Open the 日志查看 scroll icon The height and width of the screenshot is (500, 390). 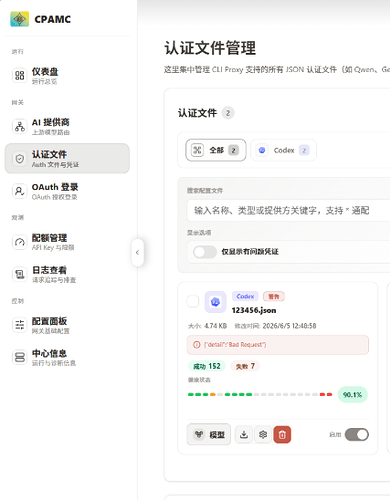click(x=20, y=274)
